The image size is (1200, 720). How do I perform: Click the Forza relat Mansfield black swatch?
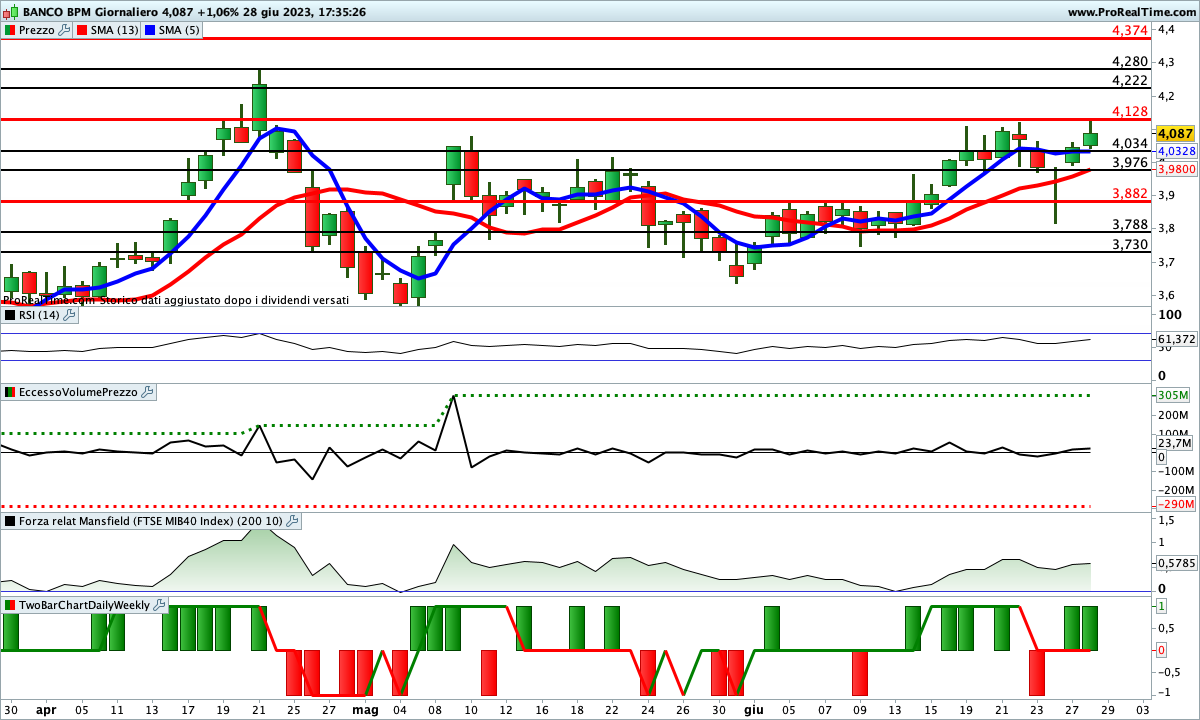click(10, 521)
